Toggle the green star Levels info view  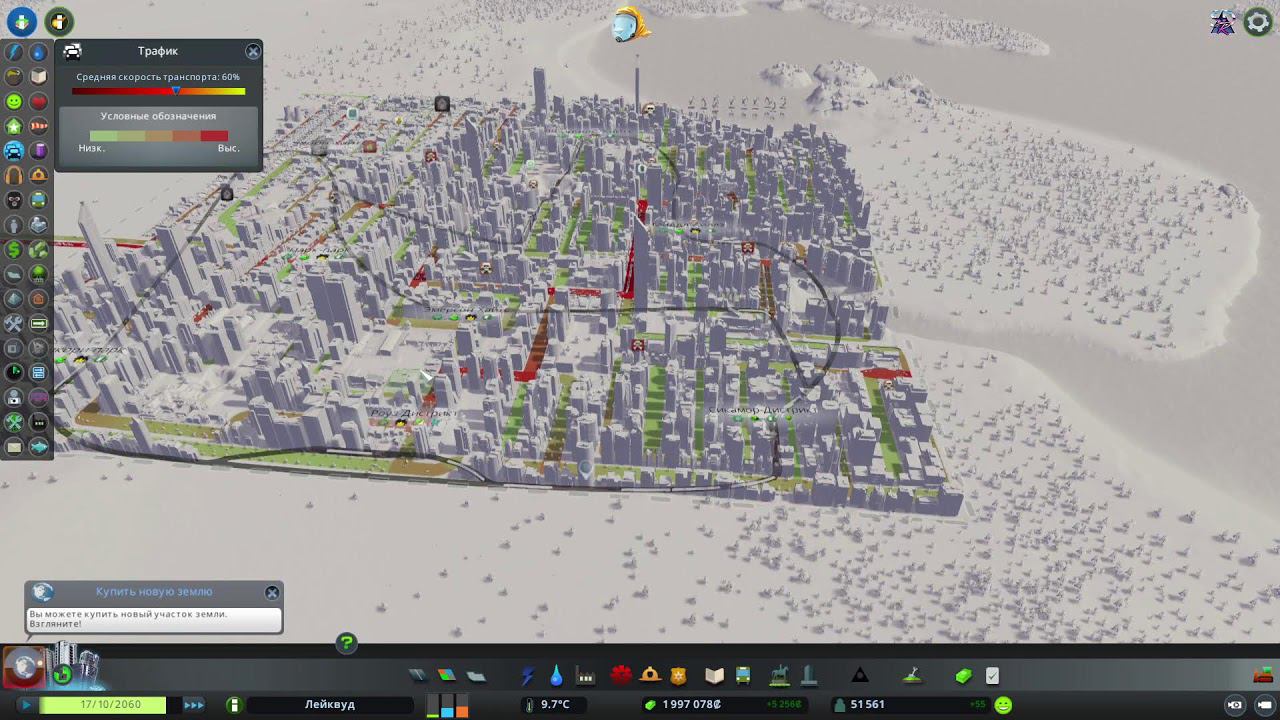pyautogui.click(x=14, y=127)
